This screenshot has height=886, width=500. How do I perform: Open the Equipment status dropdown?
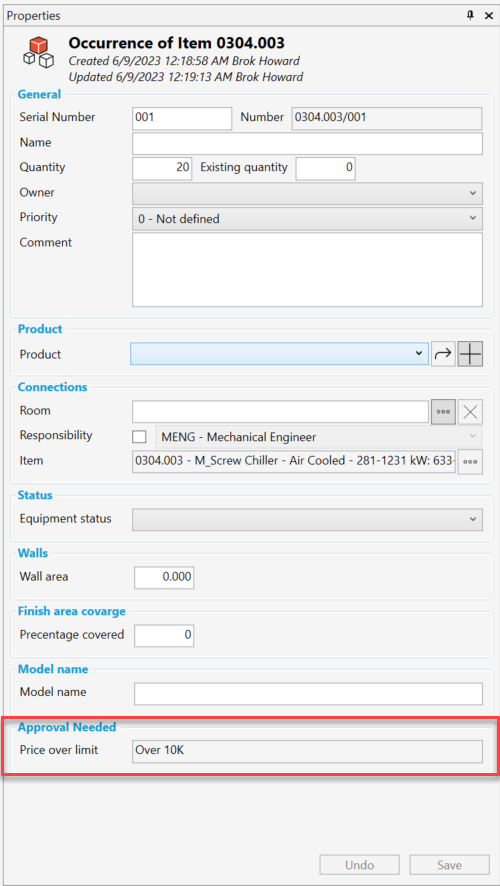pos(307,519)
